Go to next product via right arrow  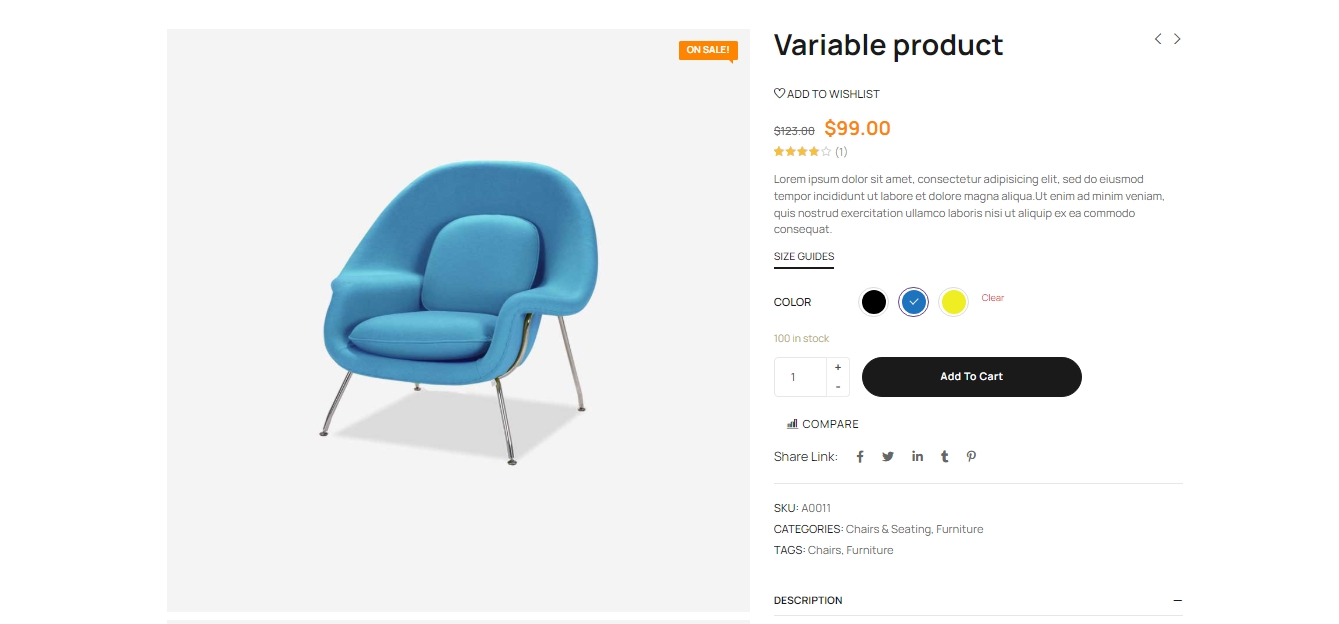point(1177,38)
